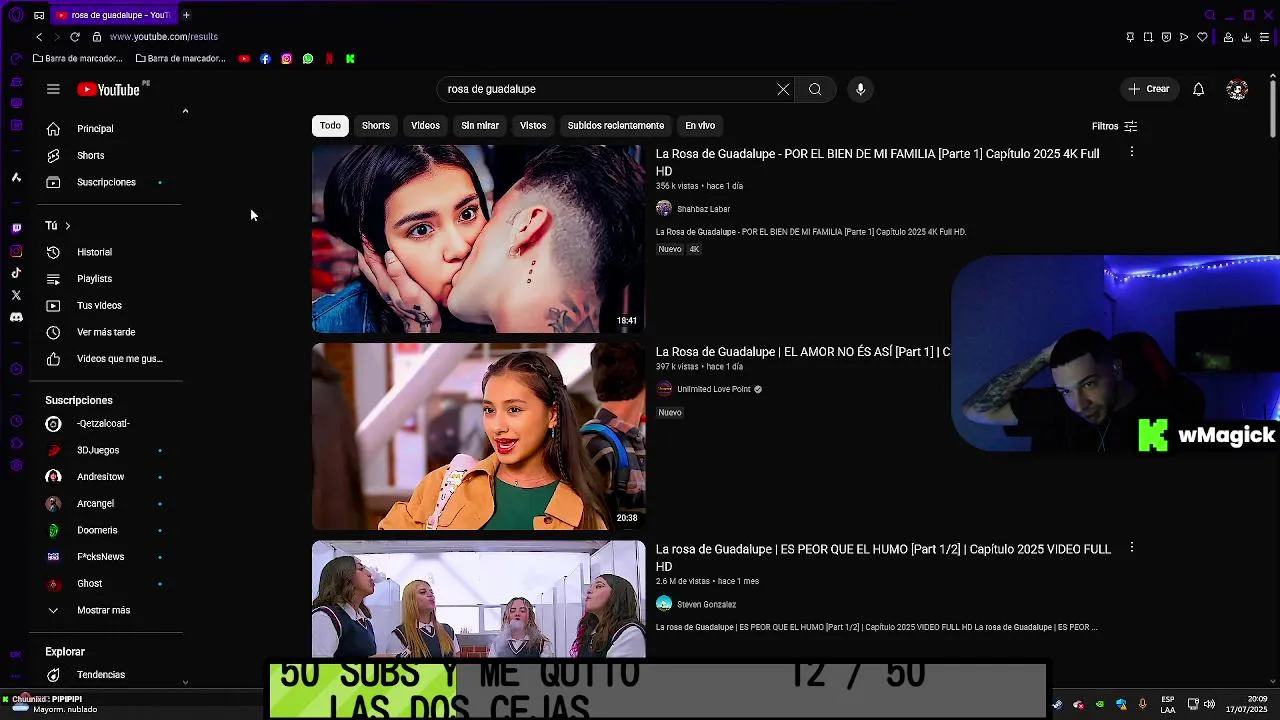Expand subscriptions with Mostrar más
Viewport: 1280px width, 720px height.
coord(104,610)
